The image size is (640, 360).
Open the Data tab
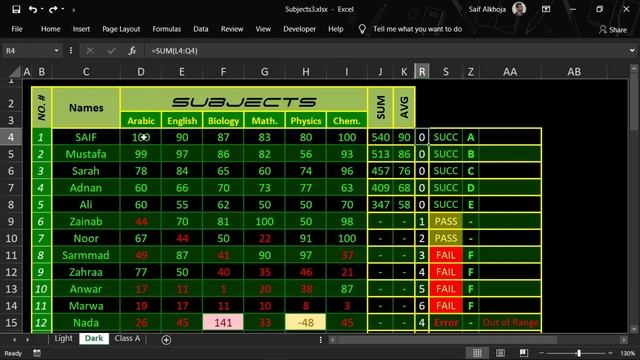point(200,29)
